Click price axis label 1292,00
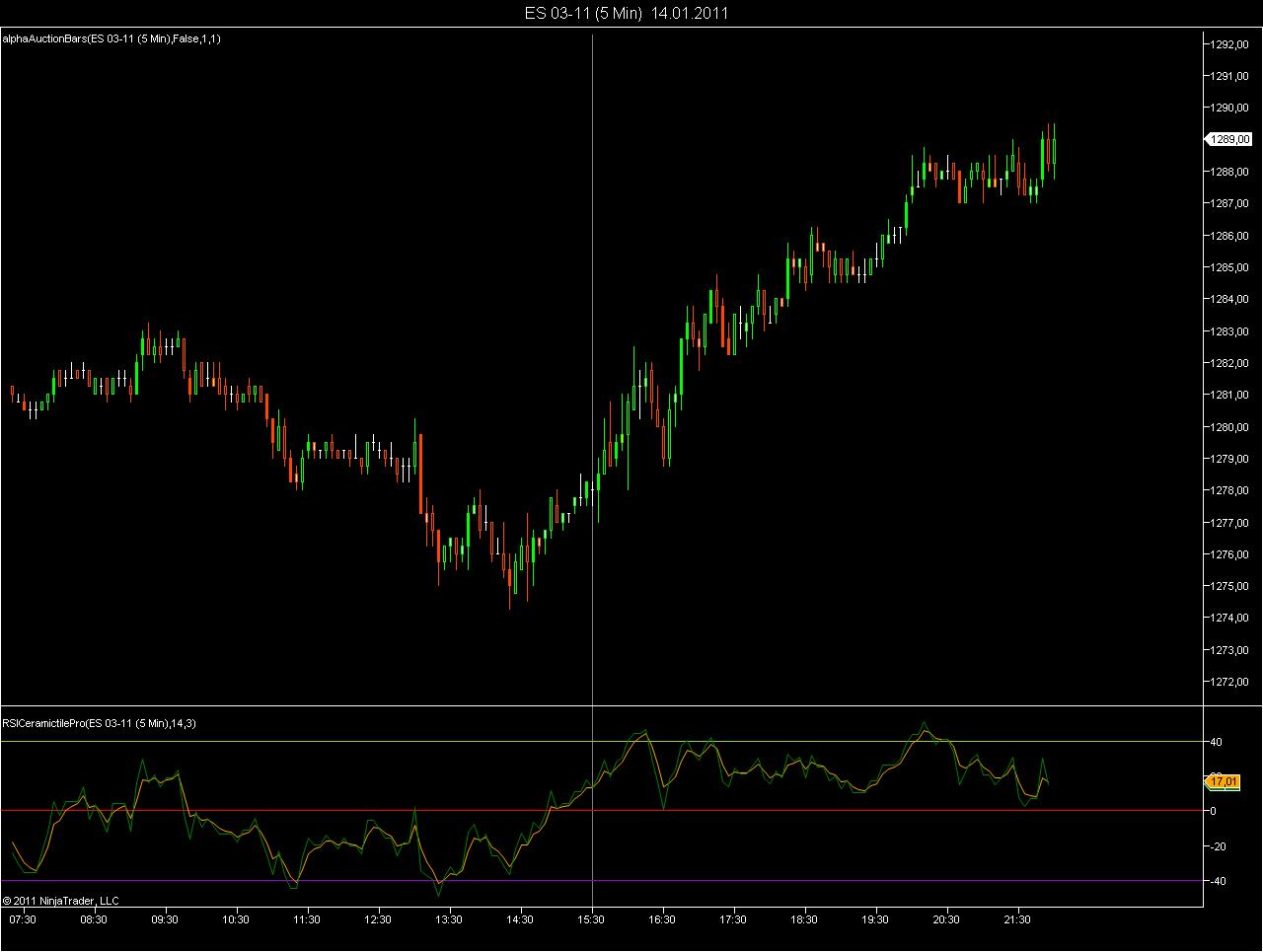 pyautogui.click(x=1231, y=45)
